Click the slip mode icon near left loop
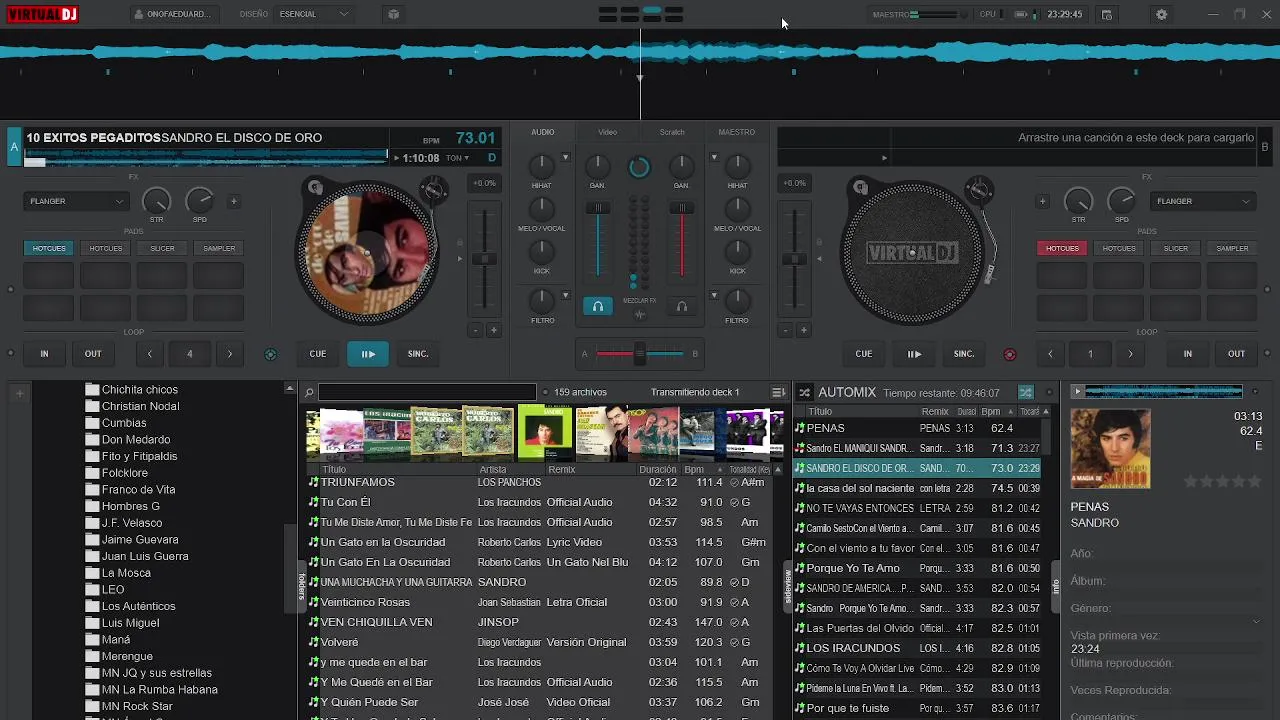This screenshot has width=1280, height=720. [270, 354]
